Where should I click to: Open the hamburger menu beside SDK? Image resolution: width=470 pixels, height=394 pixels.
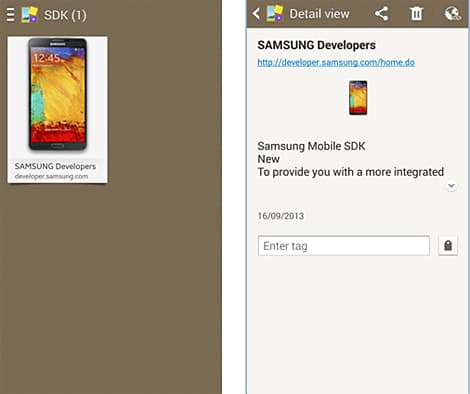tap(10, 15)
